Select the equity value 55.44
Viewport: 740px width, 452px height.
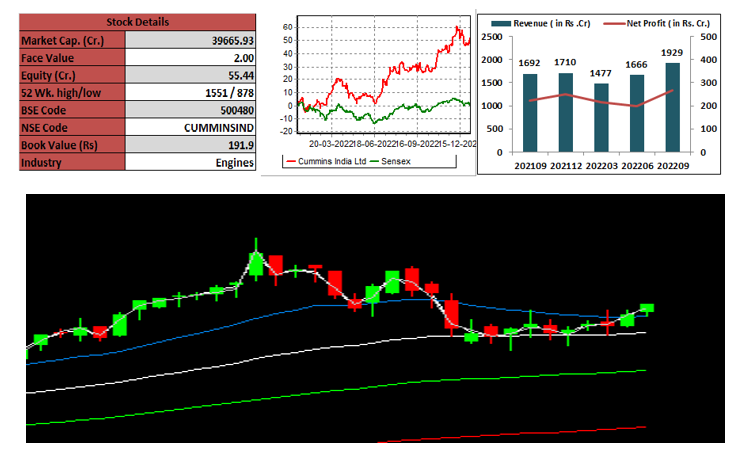[x=190, y=75]
